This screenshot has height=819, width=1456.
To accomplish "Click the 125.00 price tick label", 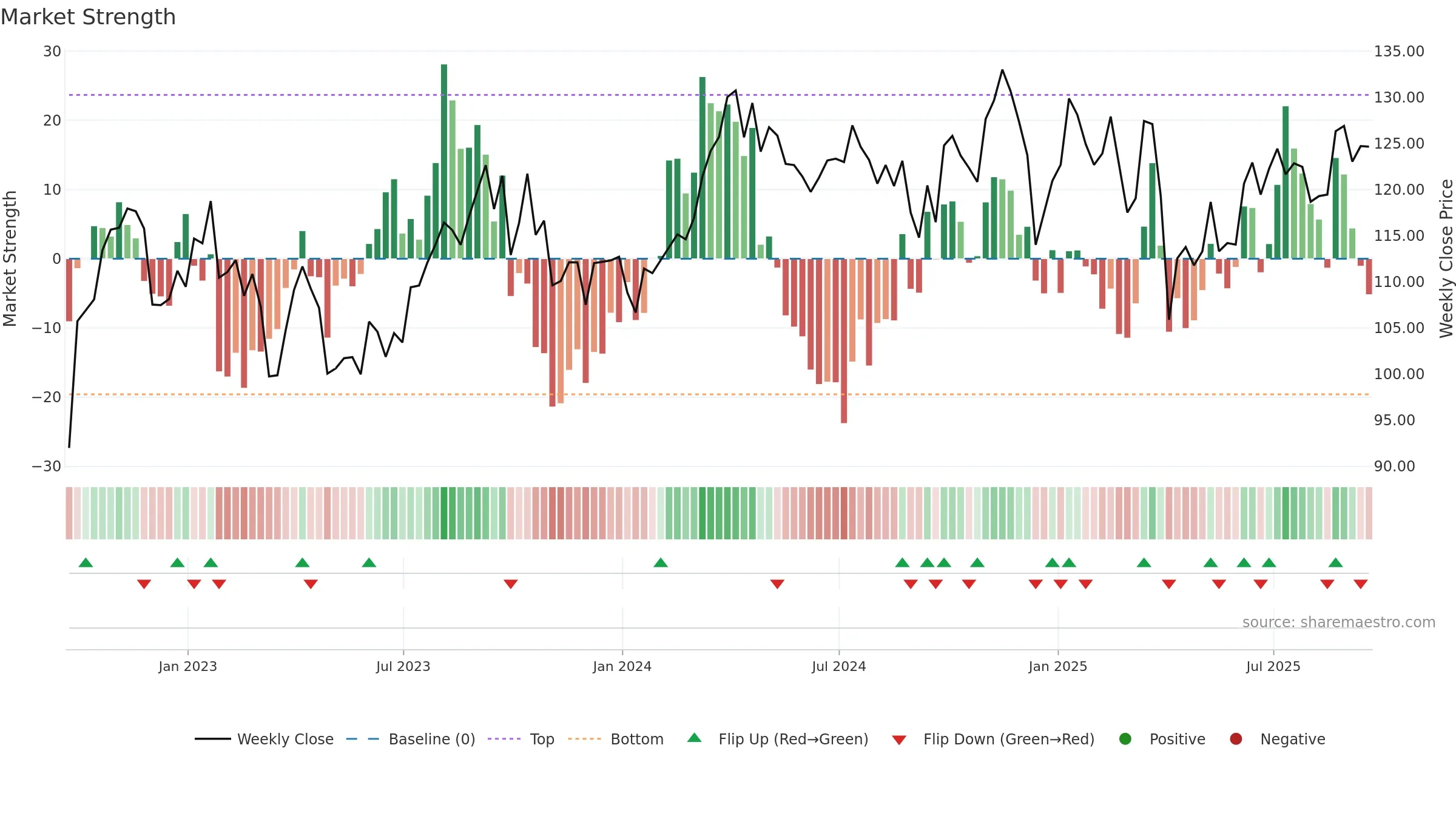I will (x=1399, y=144).
